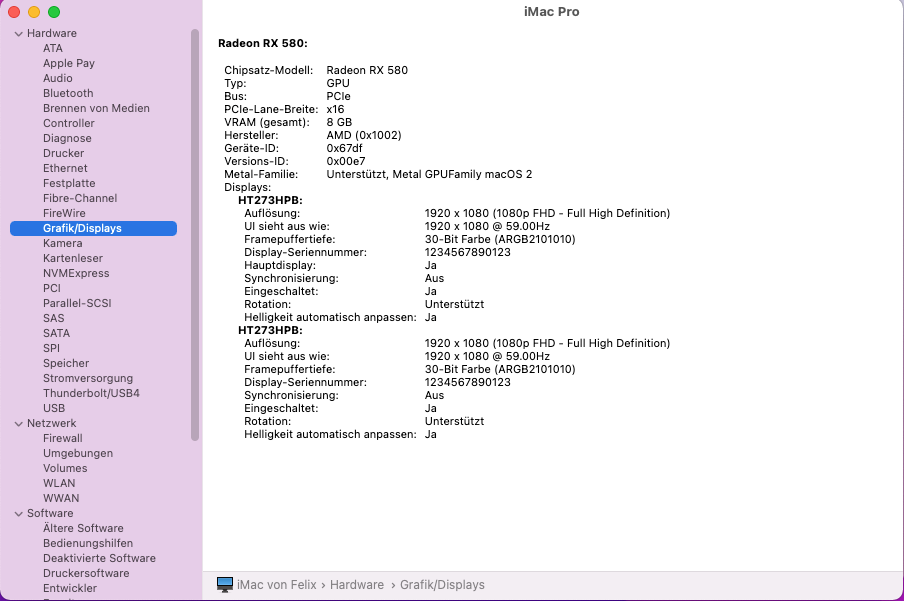Select Festplatte in the sidebar
This screenshot has width=904, height=601.
click(x=69, y=183)
